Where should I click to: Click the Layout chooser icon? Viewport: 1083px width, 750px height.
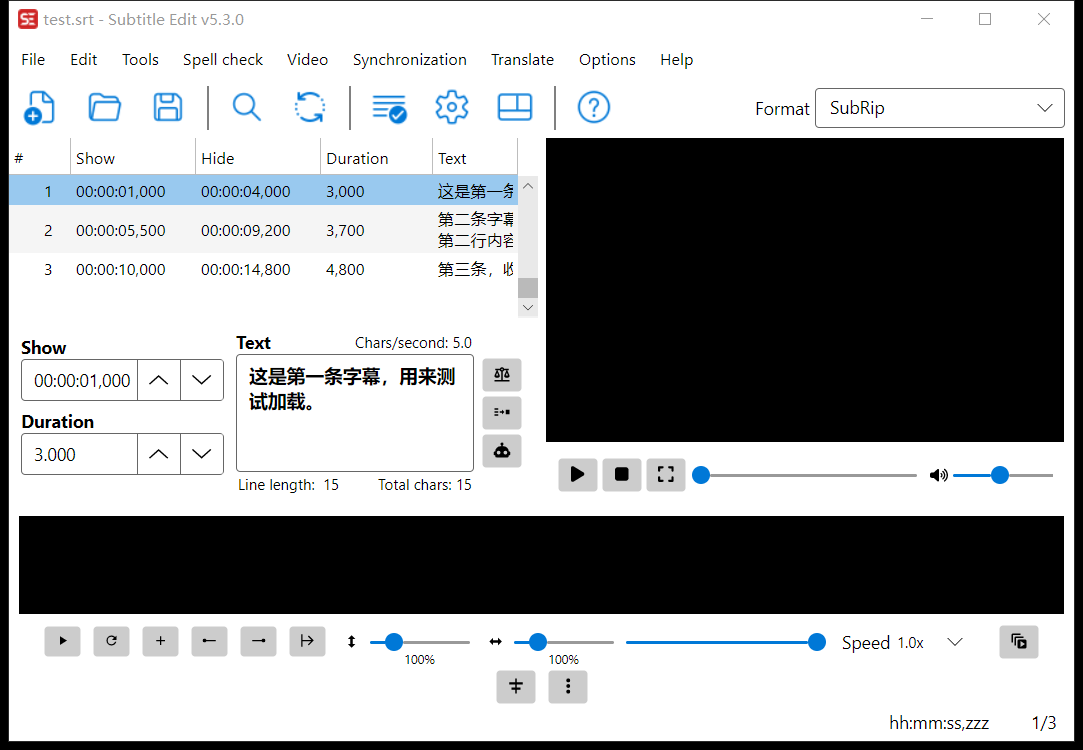point(515,108)
